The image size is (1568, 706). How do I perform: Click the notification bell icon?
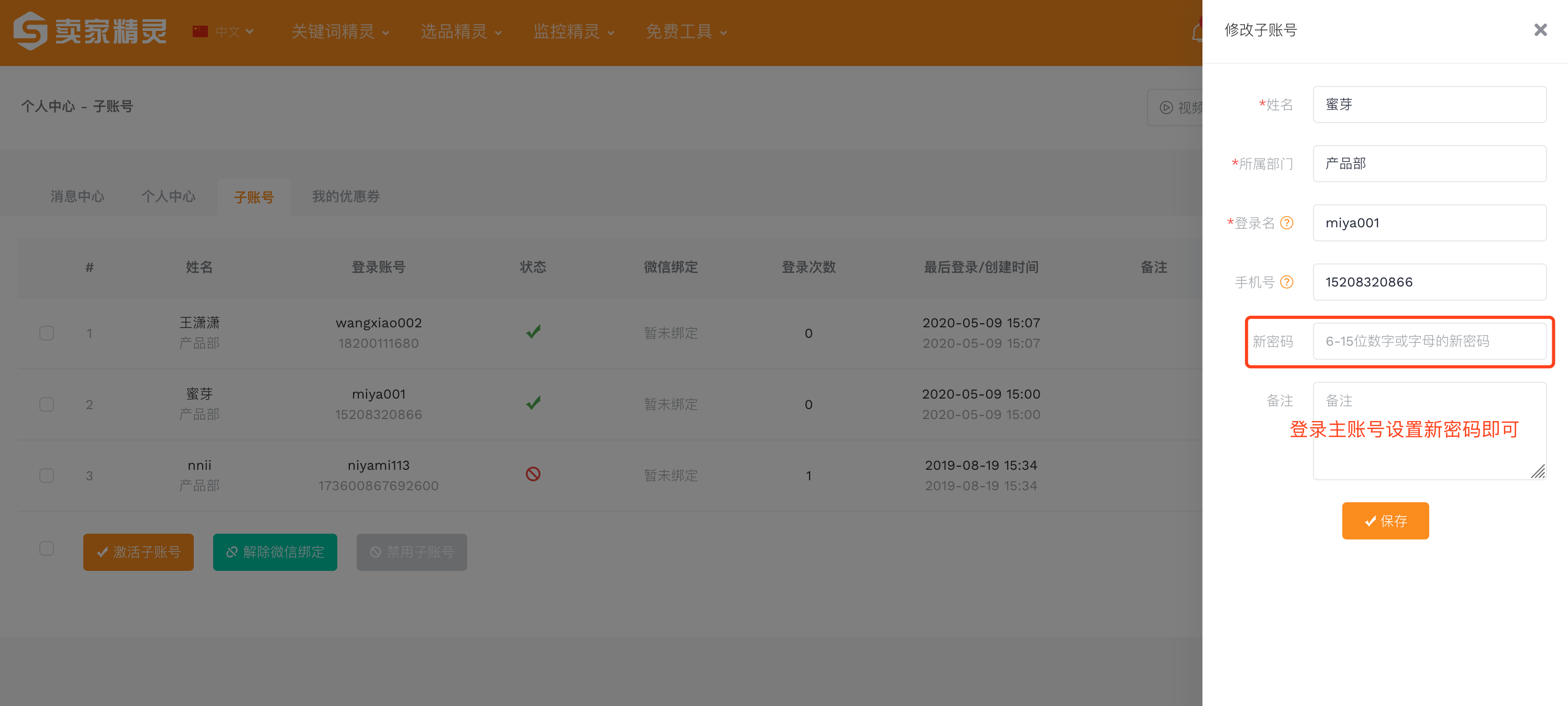(x=1197, y=31)
